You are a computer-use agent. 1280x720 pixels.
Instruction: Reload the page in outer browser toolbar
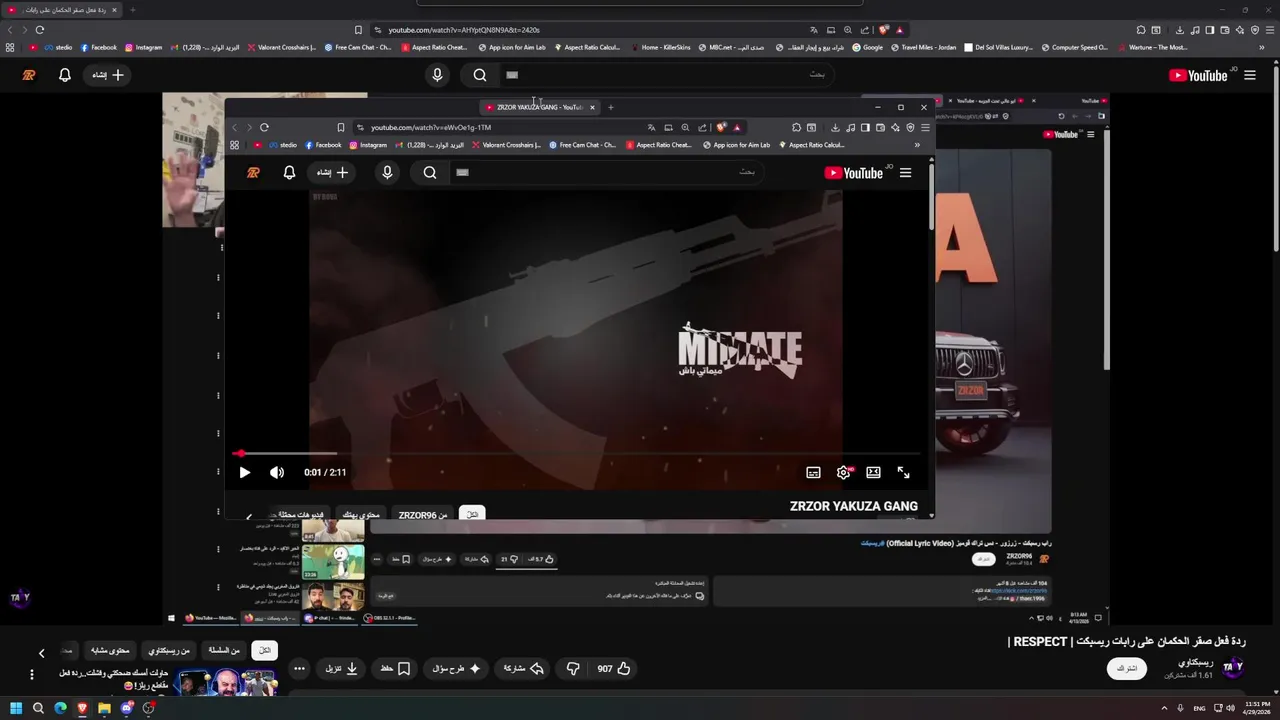(x=40, y=30)
